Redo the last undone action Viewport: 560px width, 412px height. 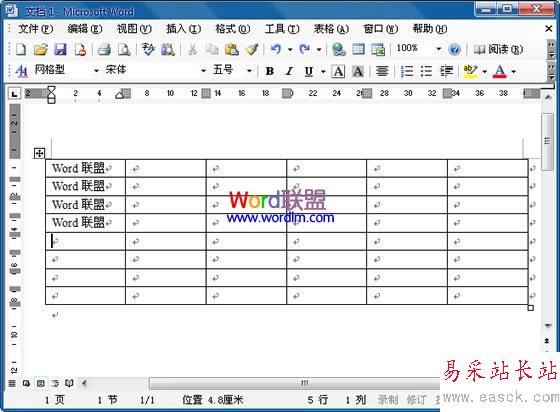point(305,49)
